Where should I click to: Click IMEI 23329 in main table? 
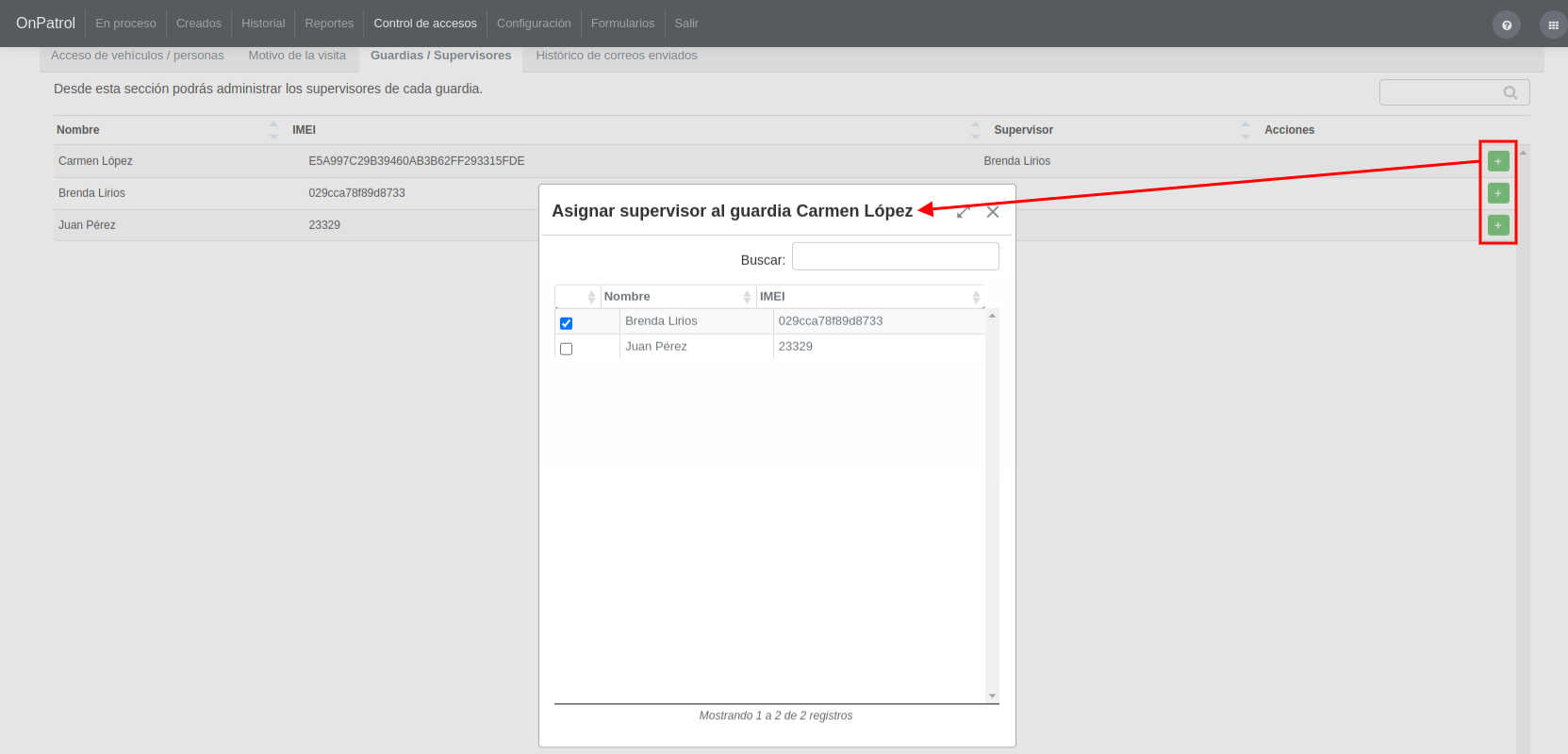coord(324,225)
